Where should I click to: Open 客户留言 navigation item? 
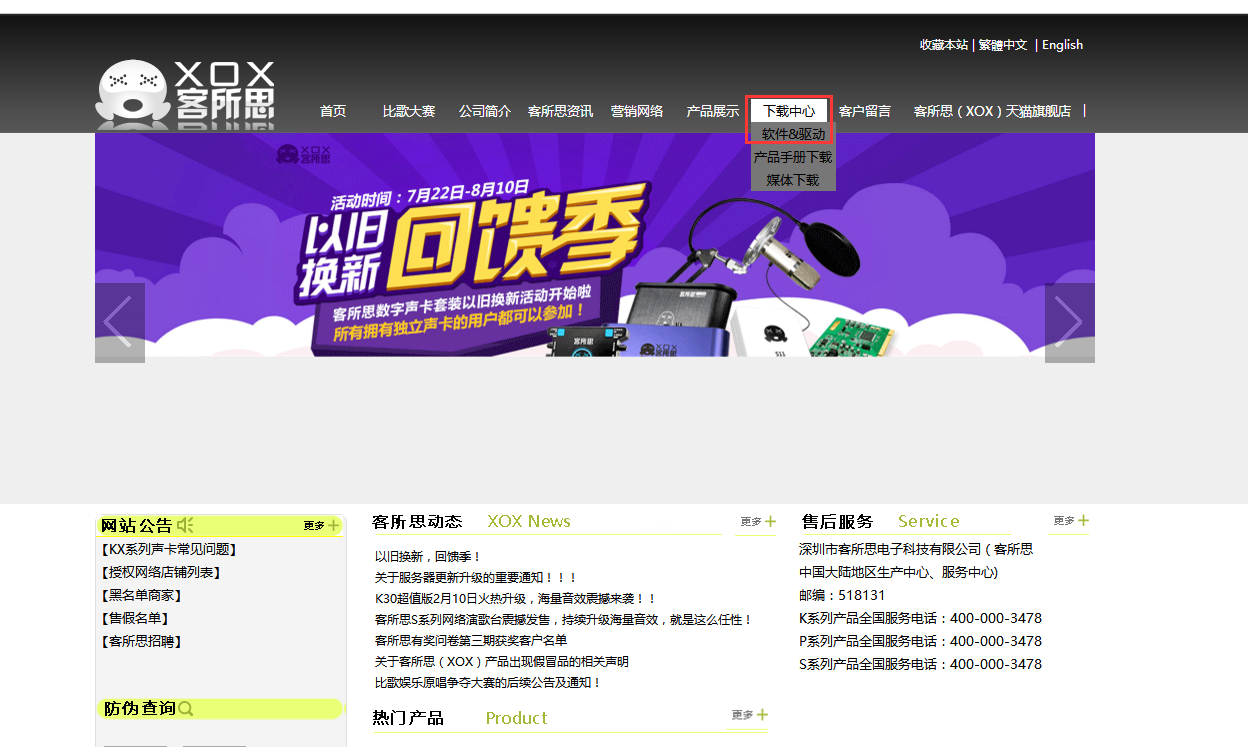click(x=865, y=111)
